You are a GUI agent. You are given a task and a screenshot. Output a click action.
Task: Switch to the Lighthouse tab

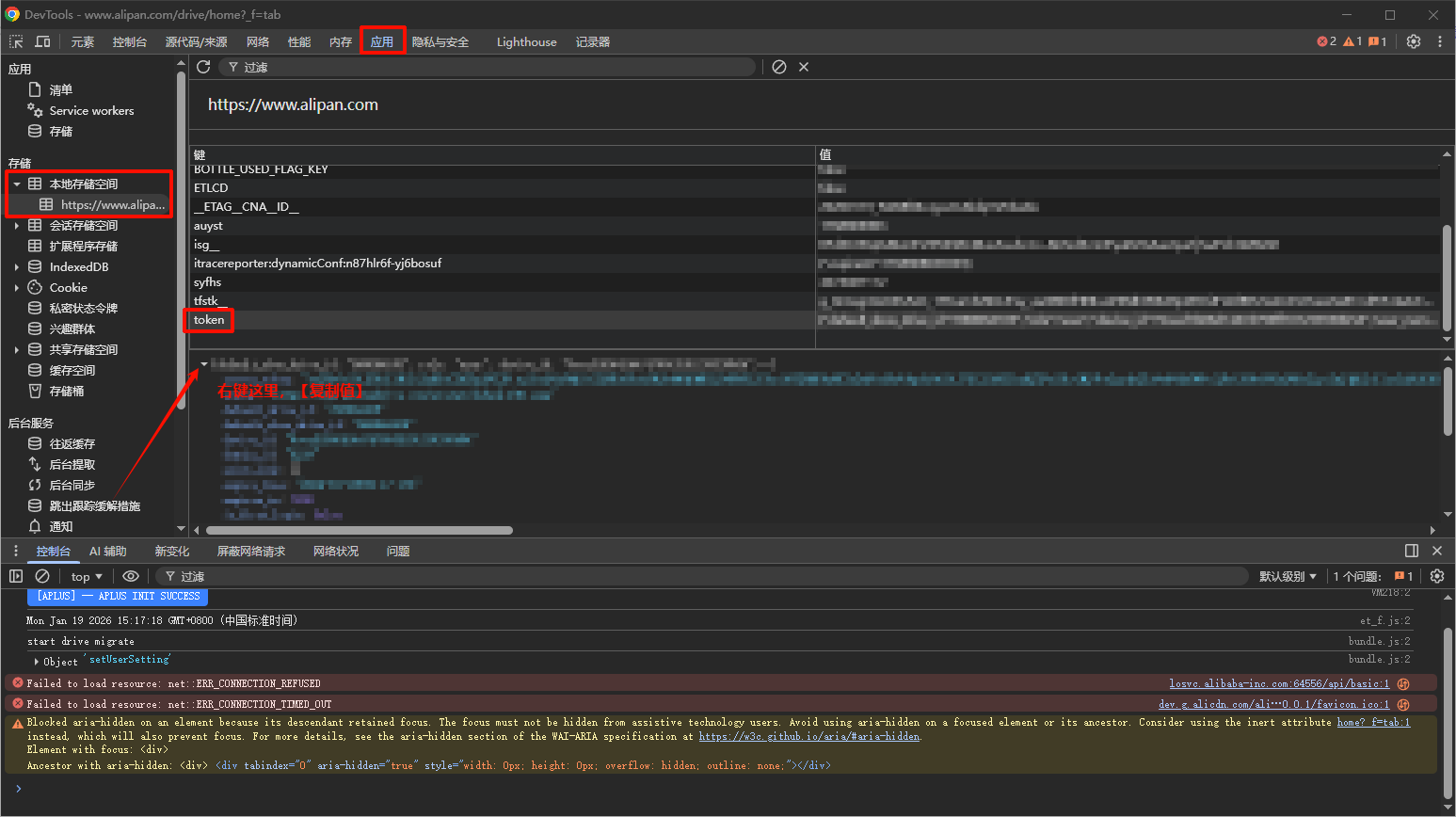[x=526, y=41]
